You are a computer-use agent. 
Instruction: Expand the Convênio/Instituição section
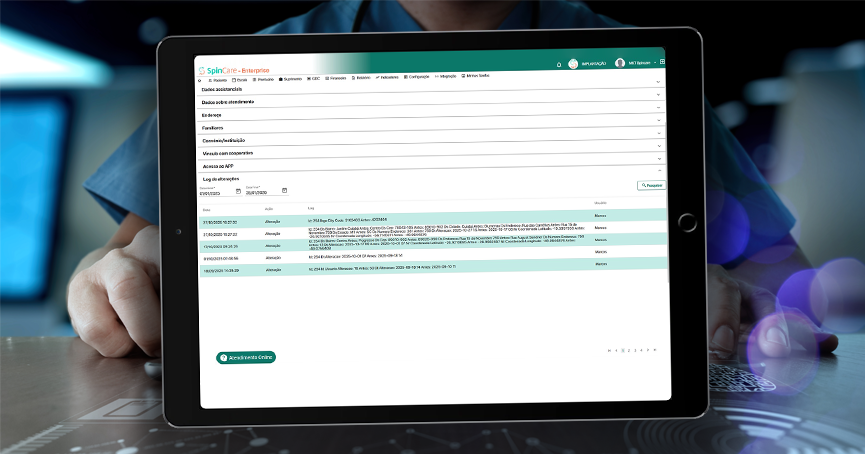[x=658, y=141]
